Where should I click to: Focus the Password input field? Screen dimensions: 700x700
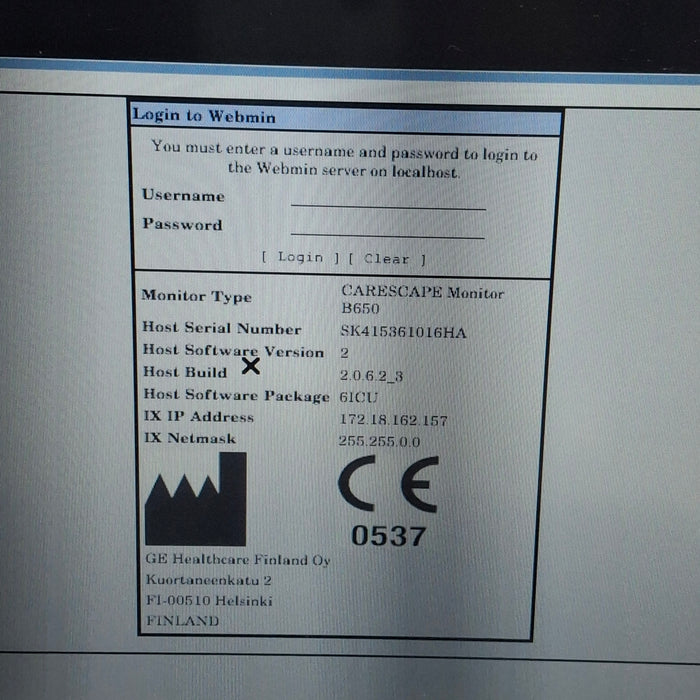click(387, 228)
